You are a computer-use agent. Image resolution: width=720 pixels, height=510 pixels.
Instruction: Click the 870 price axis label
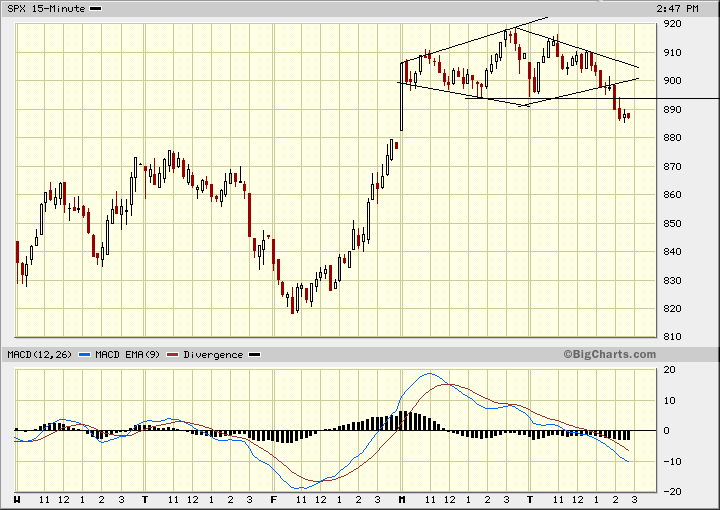672,167
